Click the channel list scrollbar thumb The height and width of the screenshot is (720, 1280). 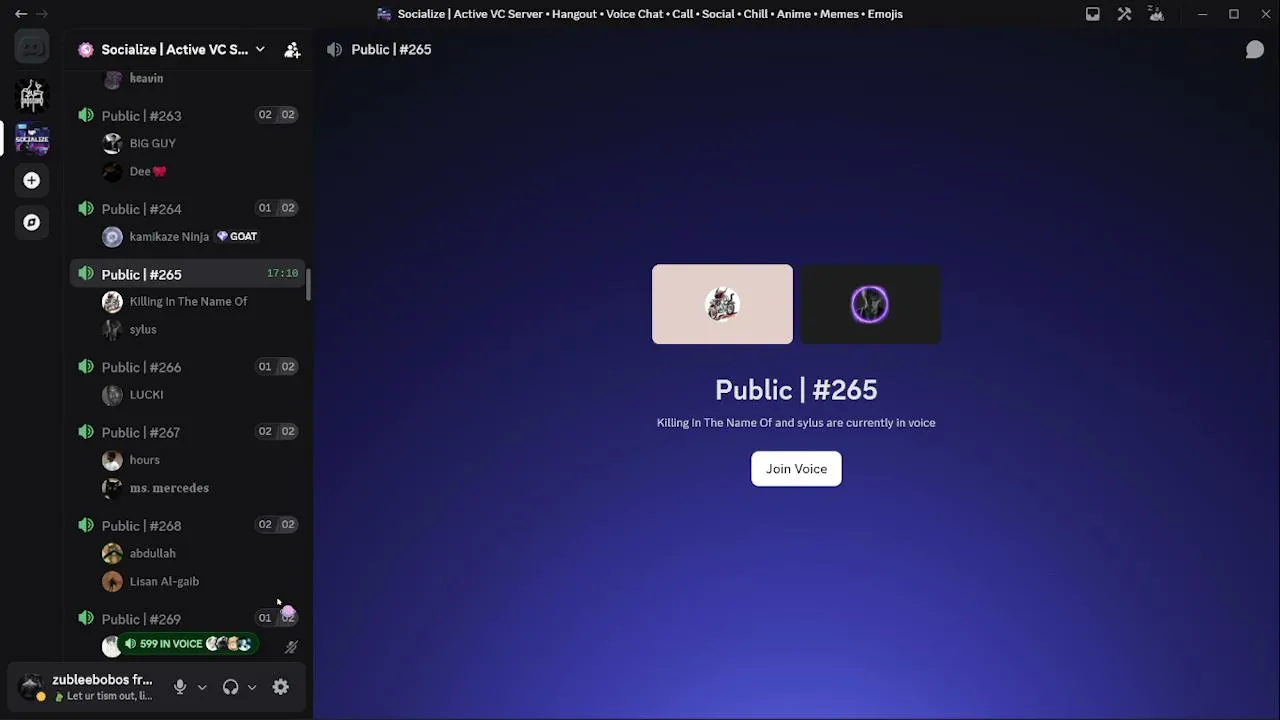click(x=308, y=284)
